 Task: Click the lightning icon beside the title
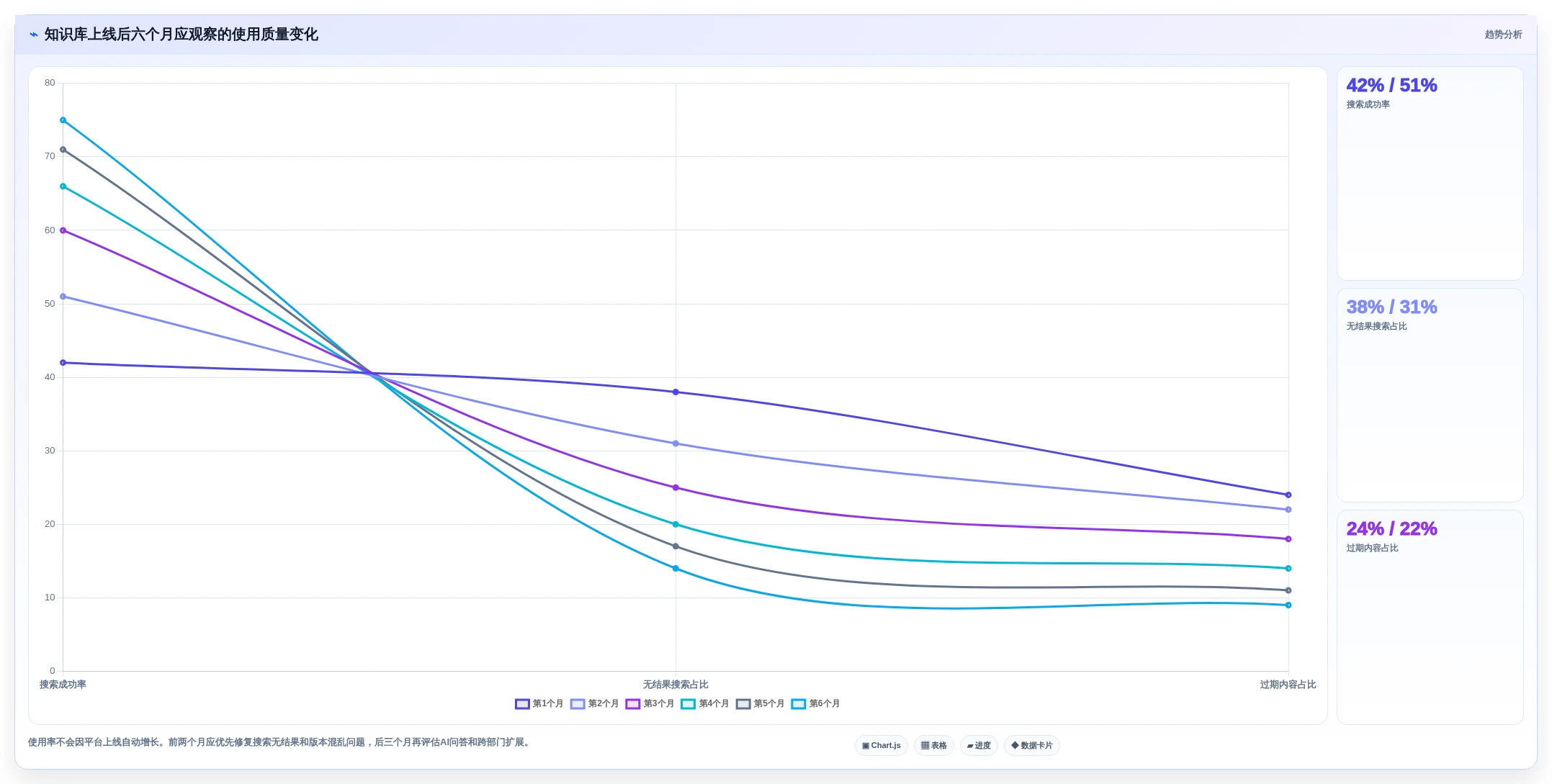point(34,35)
